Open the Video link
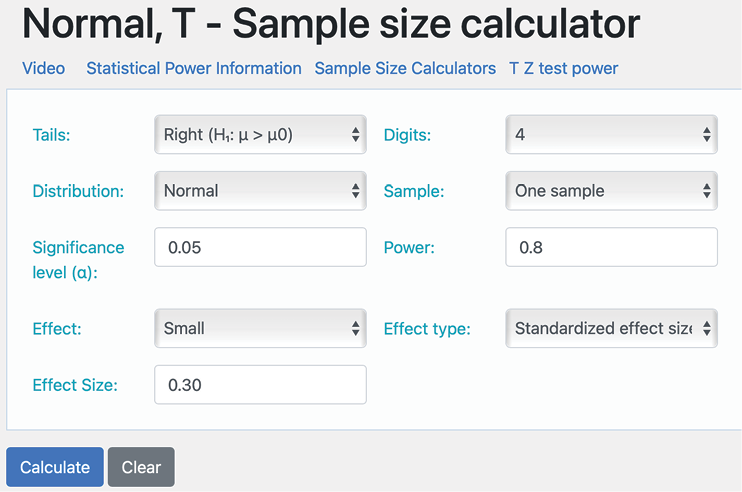Screen dimensions: 742x492 [43, 68]
